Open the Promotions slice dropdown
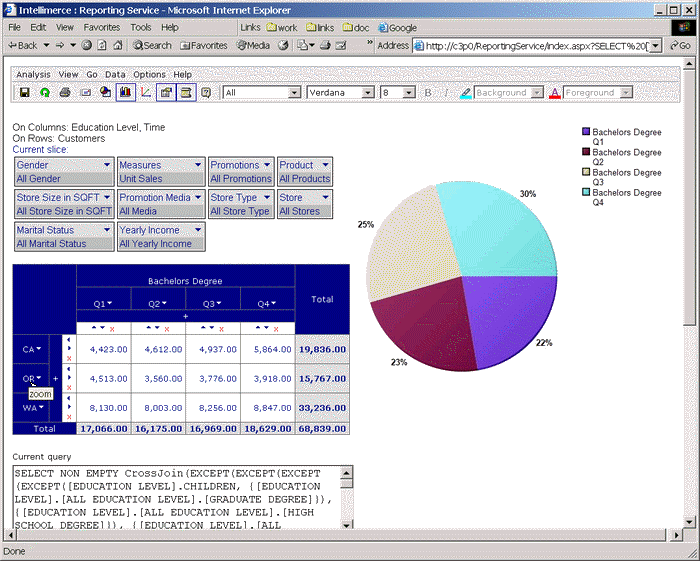 267,165
